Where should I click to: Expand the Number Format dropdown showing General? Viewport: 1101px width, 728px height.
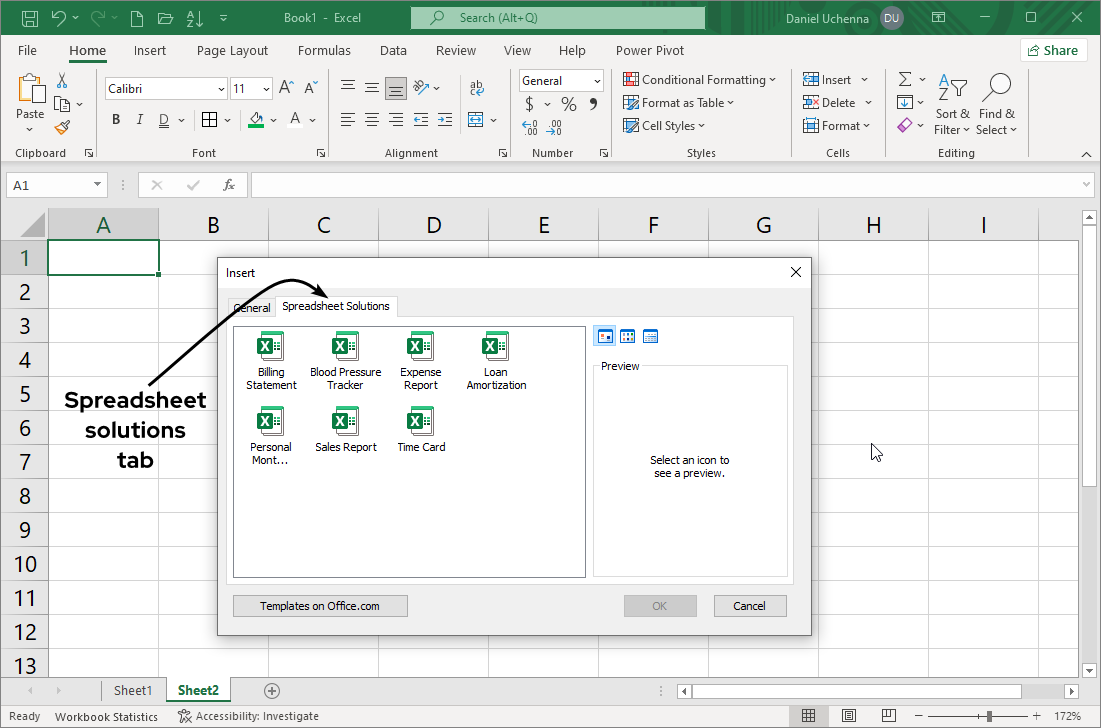(x=597, y=80)
